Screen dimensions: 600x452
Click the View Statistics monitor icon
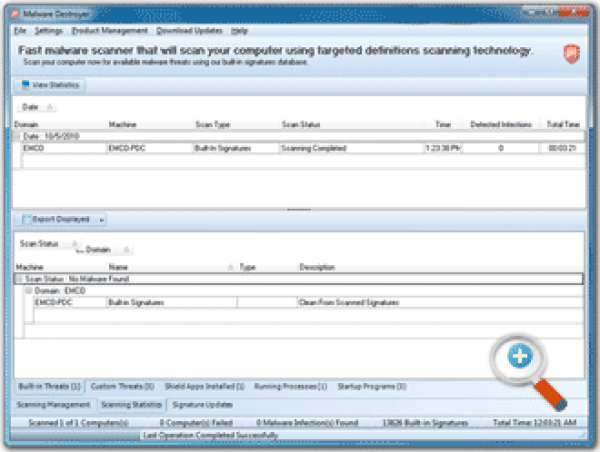point(25,85)
